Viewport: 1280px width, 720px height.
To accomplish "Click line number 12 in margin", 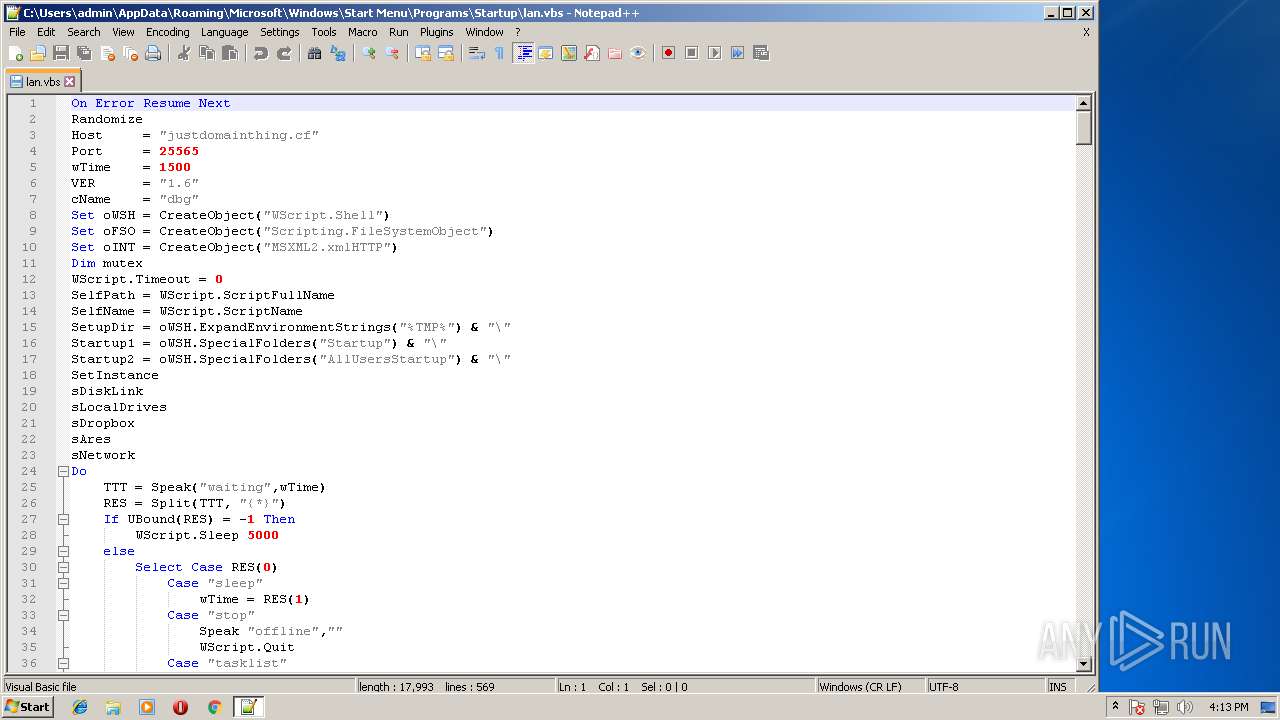I will point(30,279).
